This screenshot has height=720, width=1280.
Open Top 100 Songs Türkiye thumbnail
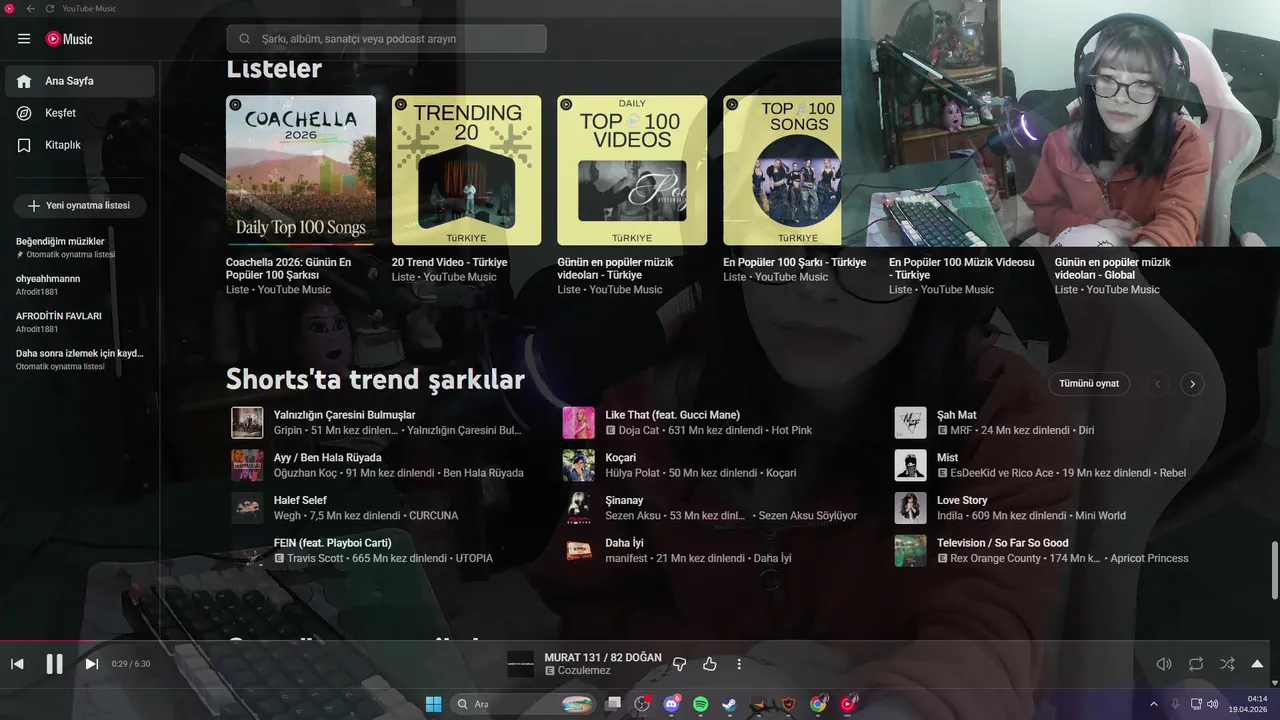tap(782, 170)
